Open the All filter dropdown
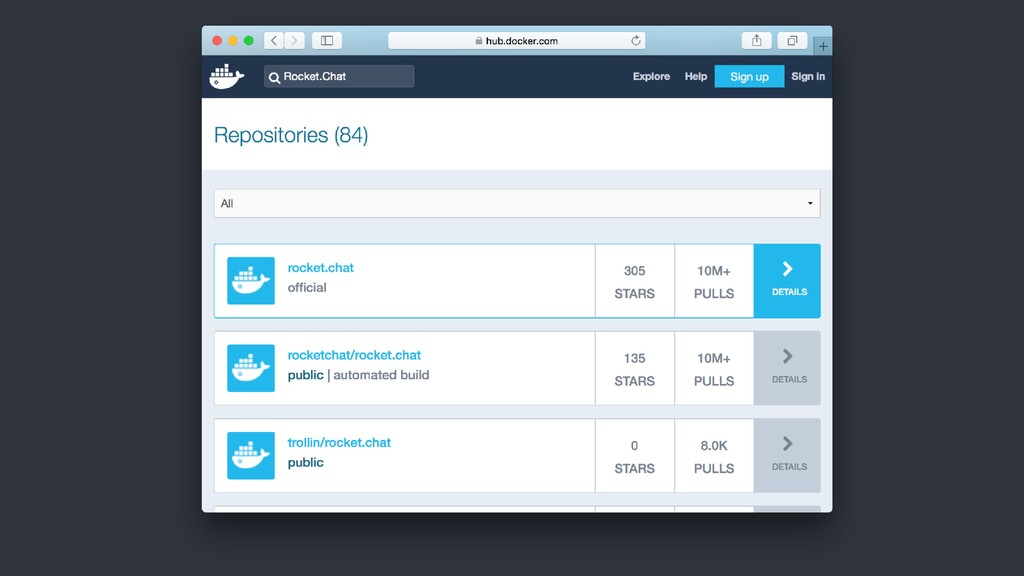Screen dimensions: 1024x576 tap(517, 203)
